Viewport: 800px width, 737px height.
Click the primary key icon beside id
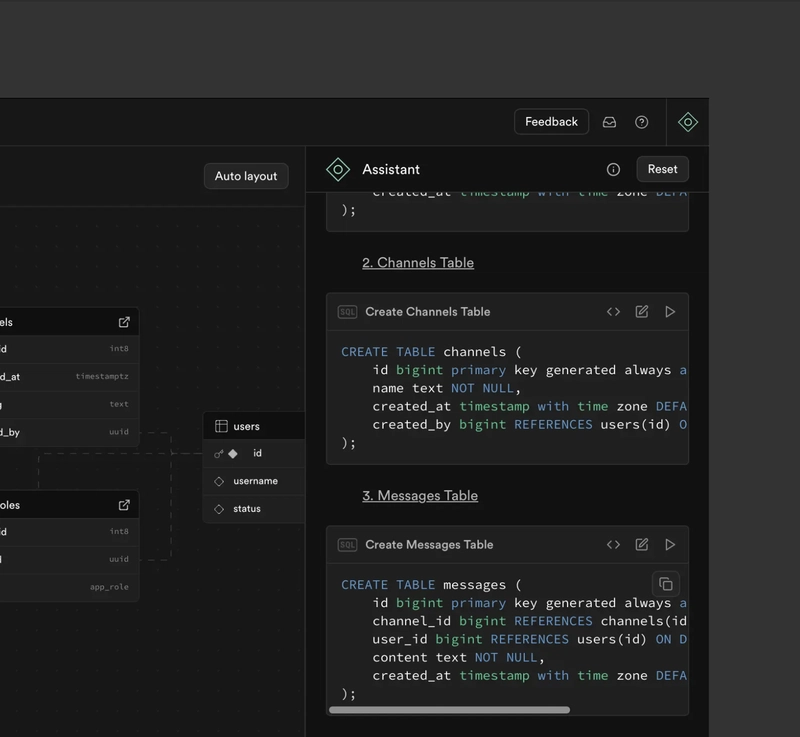pyautogui.click(x=218, y=454)
